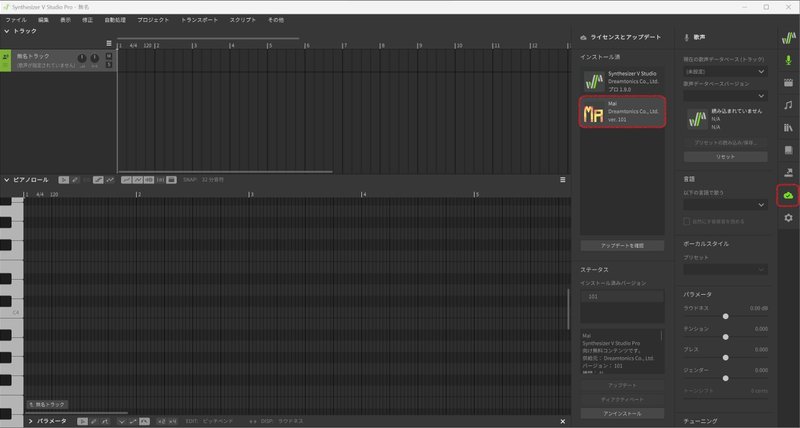
Task: Open the current voice database dropdown
Action: point(725,72)
